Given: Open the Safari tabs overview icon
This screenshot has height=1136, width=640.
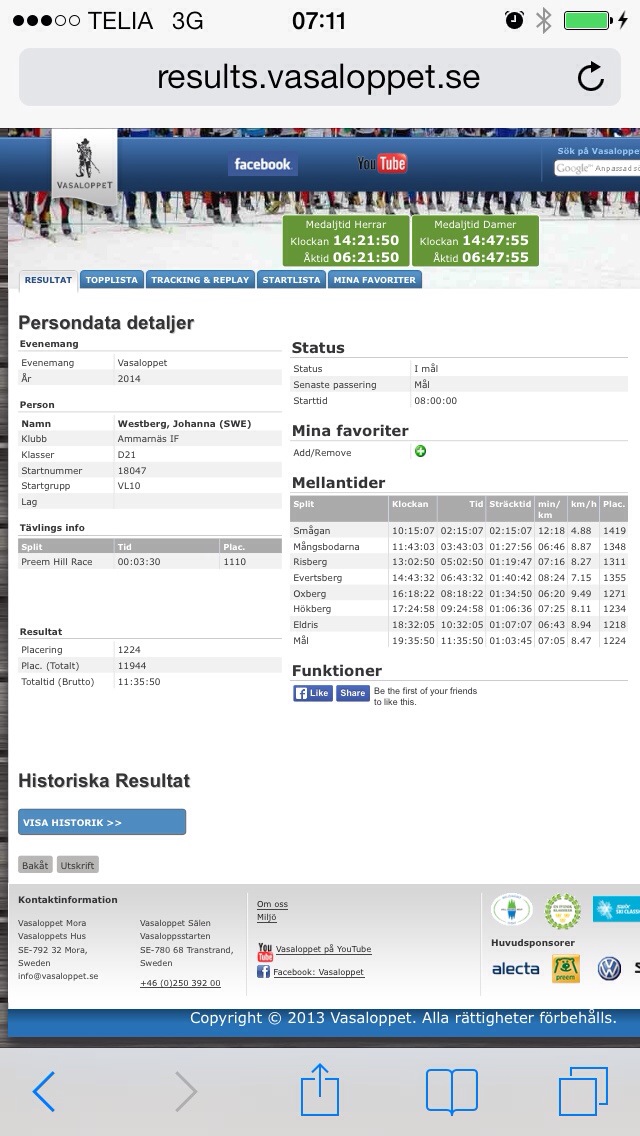Looking at the screenshot, I should point(583,1091).
